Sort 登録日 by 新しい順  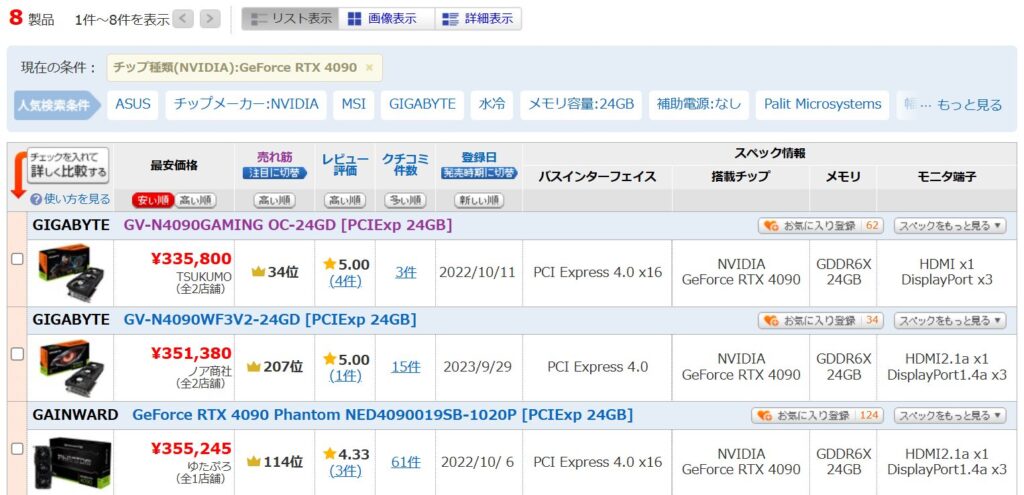coord(479,200)
